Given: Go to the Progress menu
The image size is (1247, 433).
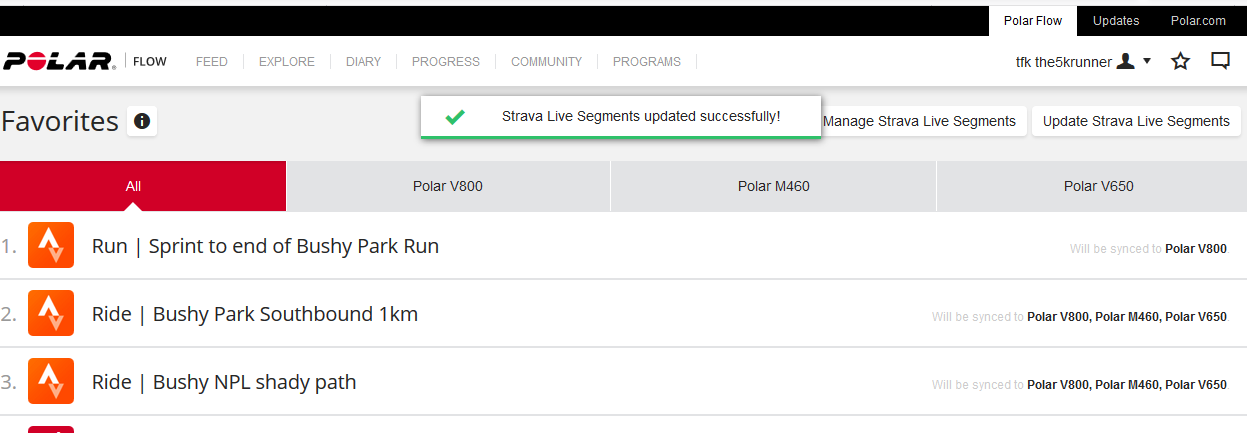Looking at the screenshot, I should pyautogui.click(x=446, y=62).
